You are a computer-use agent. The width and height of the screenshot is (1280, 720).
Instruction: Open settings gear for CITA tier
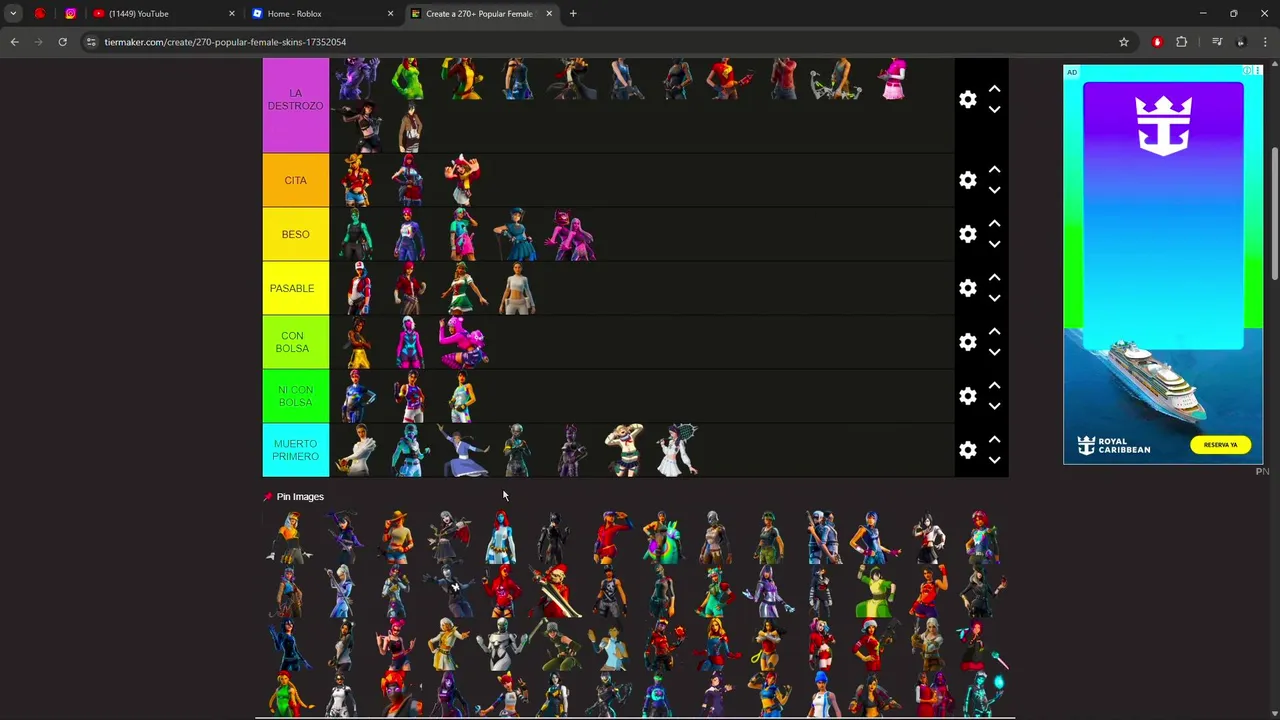(x=967, y=180)
